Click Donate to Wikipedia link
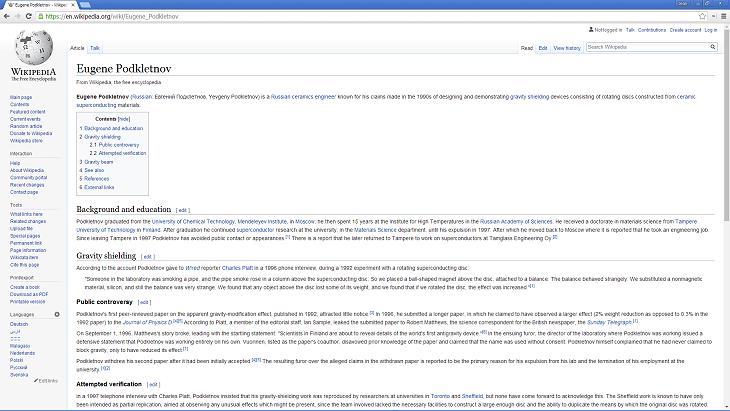 point(31,133)
